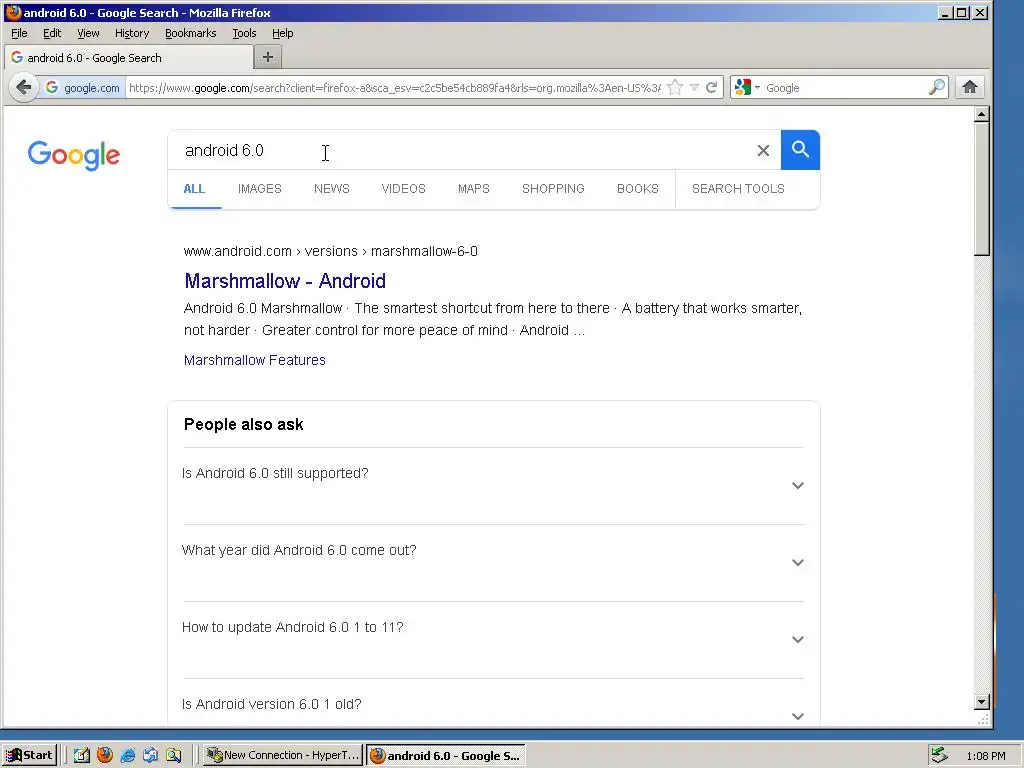Screen dimensions: 1024x768
Task: Click the vertical scrollbar thumb
Action: pyautogui.click(x=982, y=189)
